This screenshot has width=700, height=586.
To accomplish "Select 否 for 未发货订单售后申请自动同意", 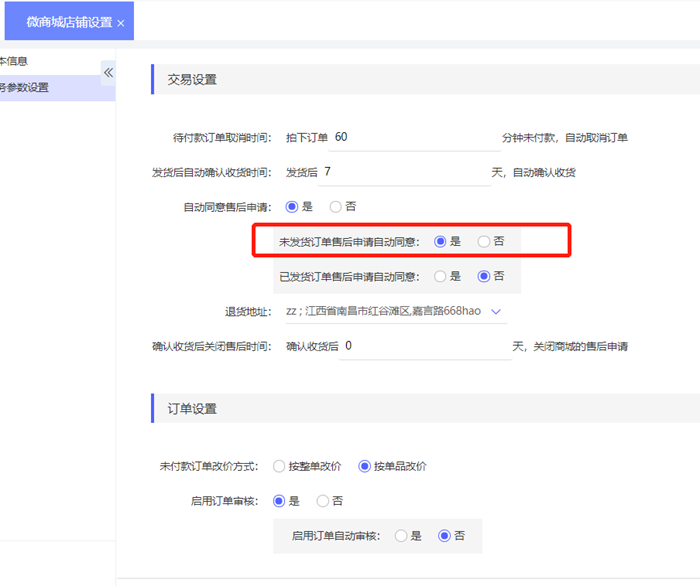I will coord(484,241).
